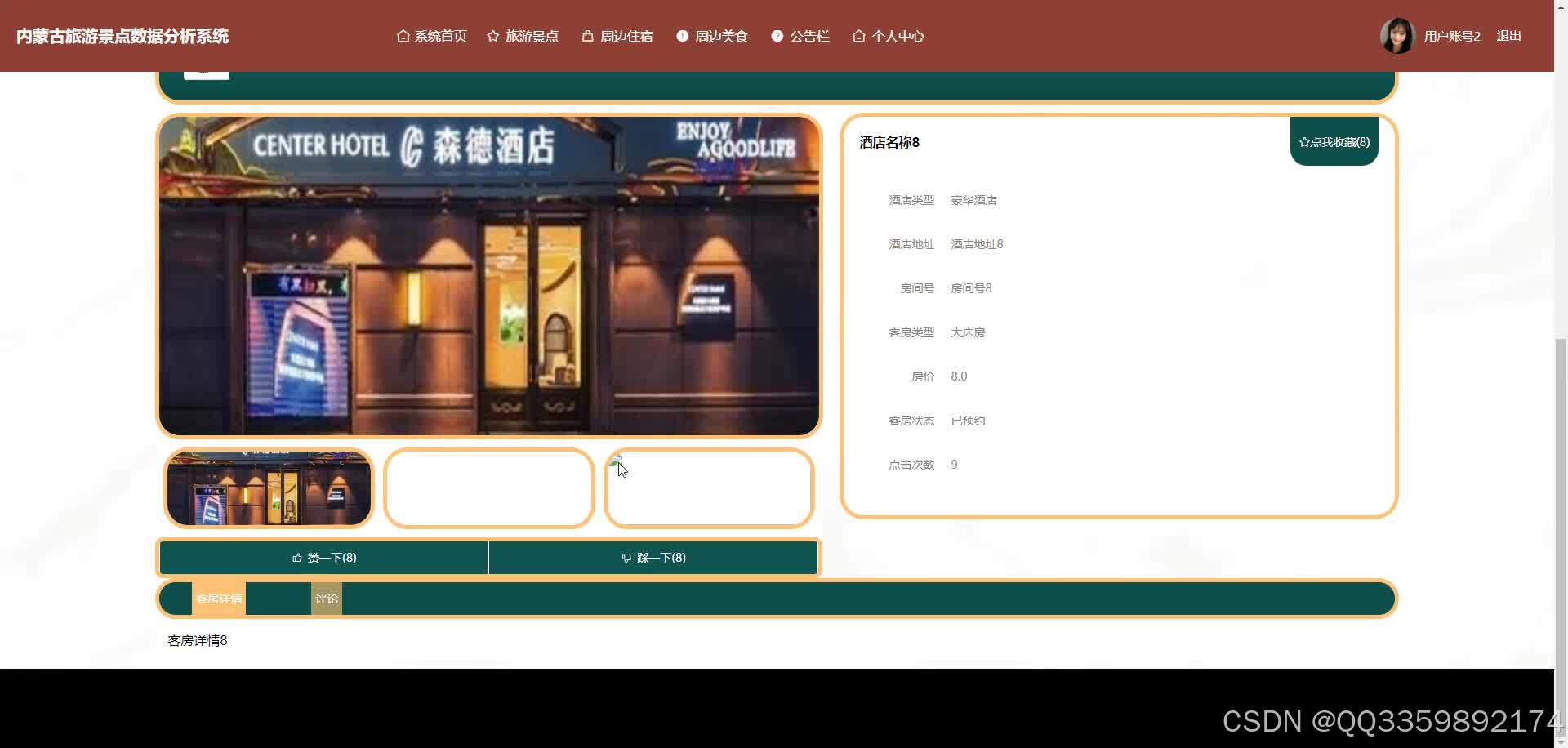1568x748 pixels.
Task: Select the third thumbnail with broken image
Action: tap(709, 488)
